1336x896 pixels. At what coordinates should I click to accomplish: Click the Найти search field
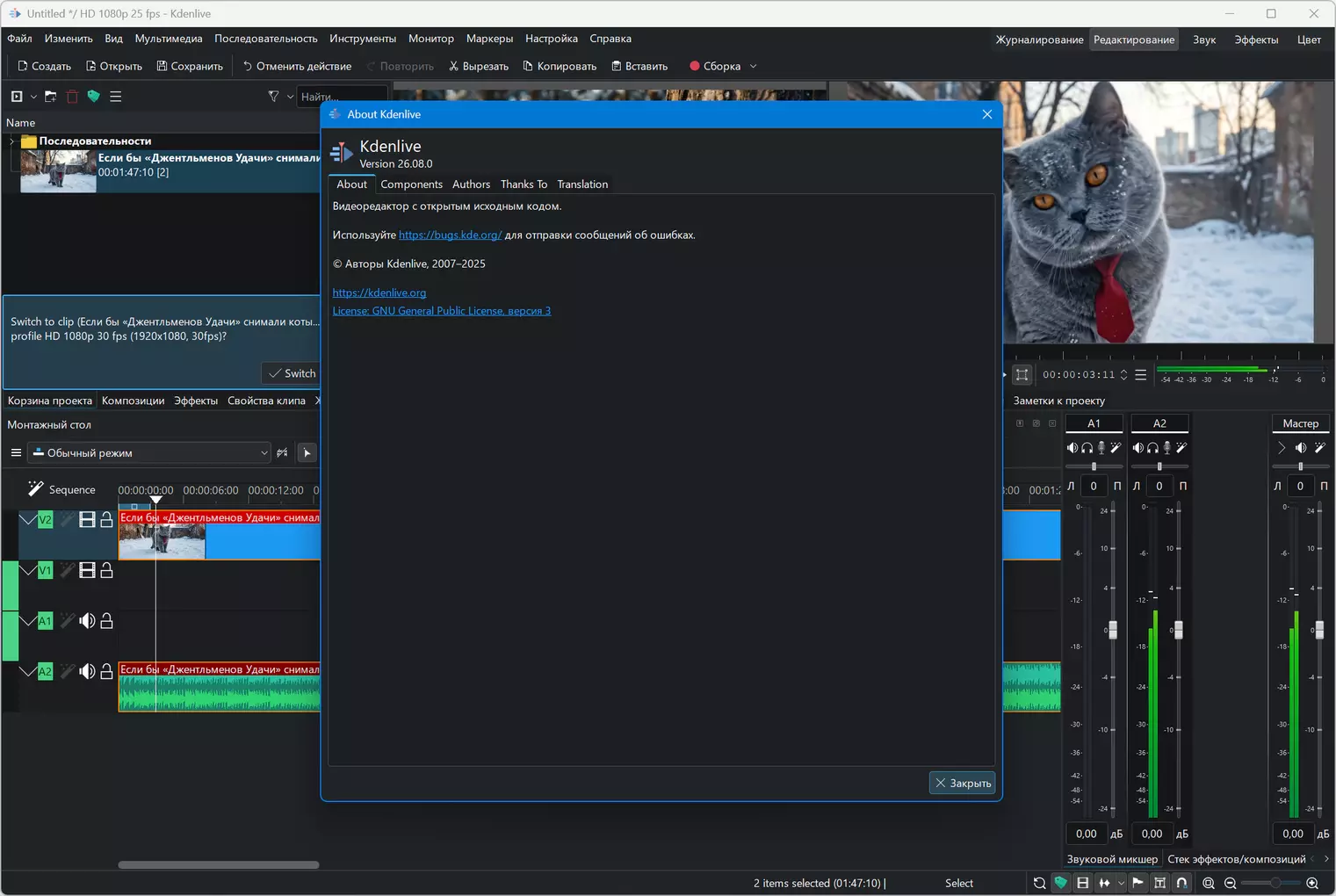(342, 97)
